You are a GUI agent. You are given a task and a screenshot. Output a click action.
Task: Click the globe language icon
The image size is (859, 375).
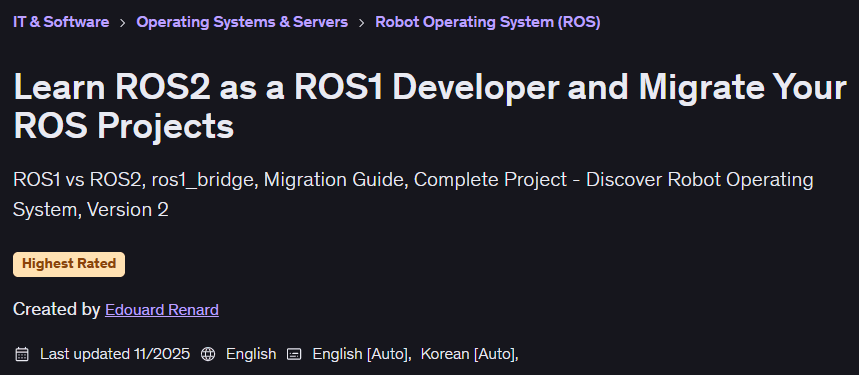[208, 354]
